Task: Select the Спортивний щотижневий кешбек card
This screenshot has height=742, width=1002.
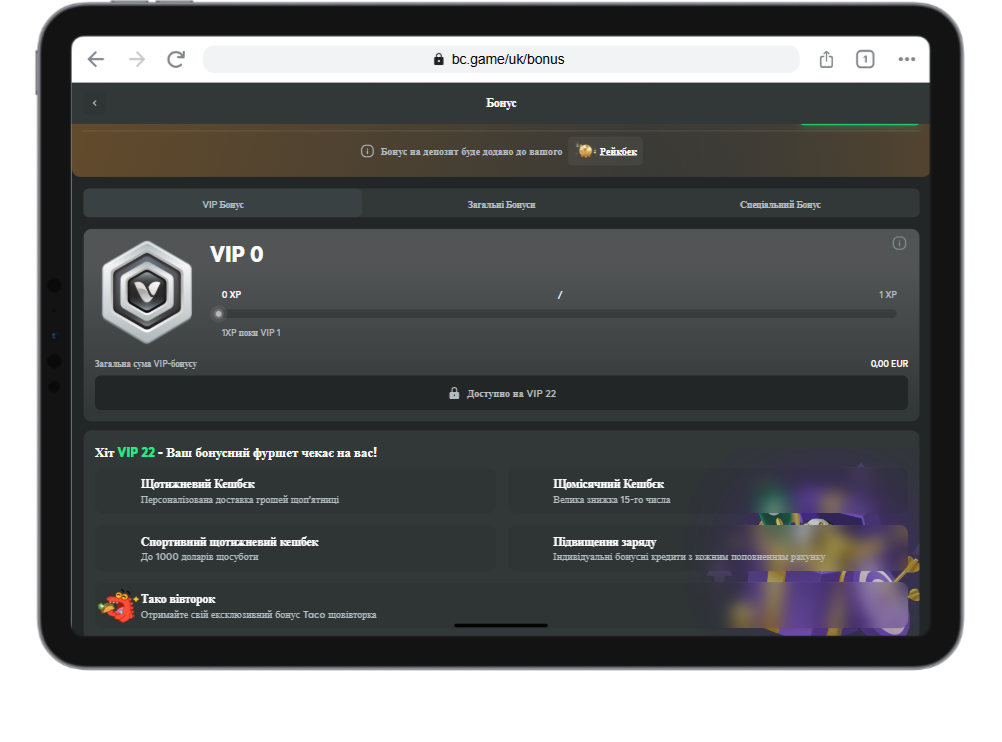Action: [295, 548]
